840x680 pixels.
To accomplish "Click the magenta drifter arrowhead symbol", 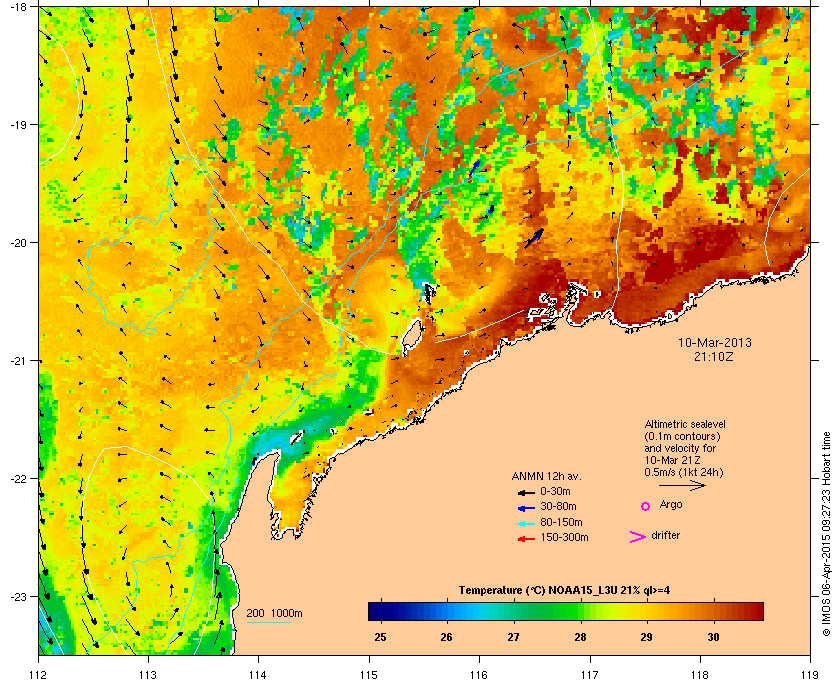I will [x=638, y=537].
